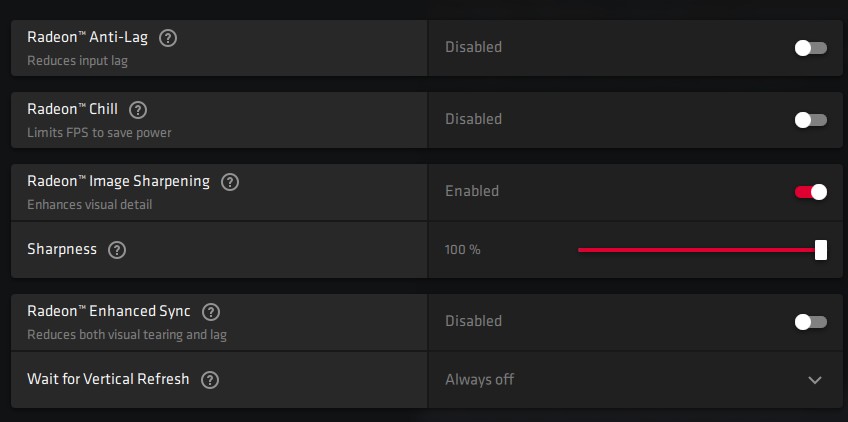
Task: Enable the Radeon Anti-Lag toggle
Action: (x=810, y=47)
